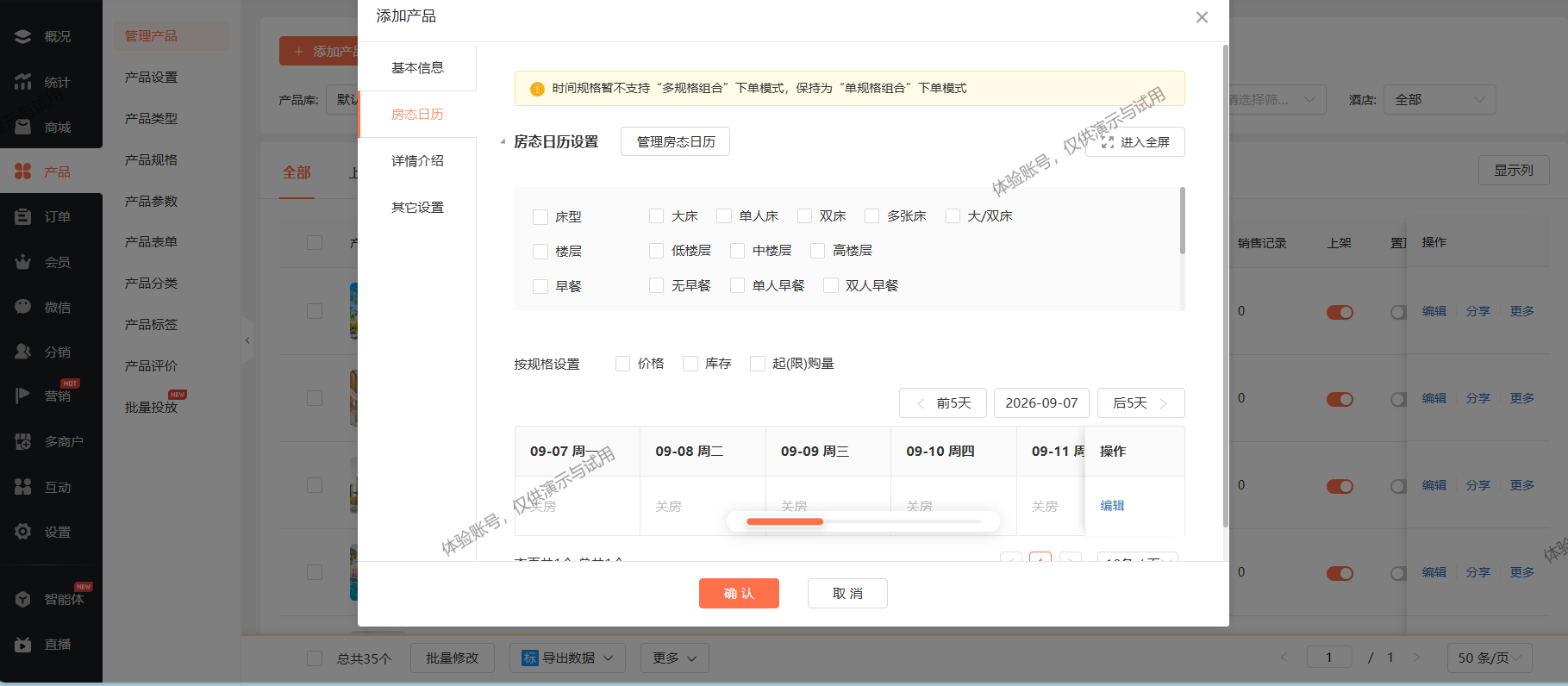Collapse the 房态日历设置 section triangle

point(503,142)
